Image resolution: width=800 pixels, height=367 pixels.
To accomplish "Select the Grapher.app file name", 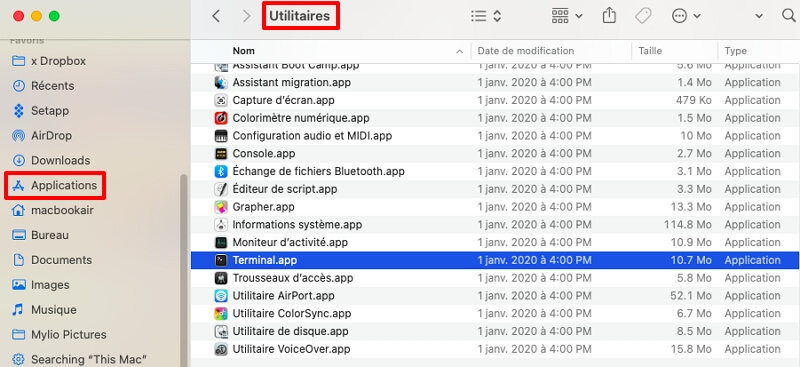I will click(x=263, y=207).
